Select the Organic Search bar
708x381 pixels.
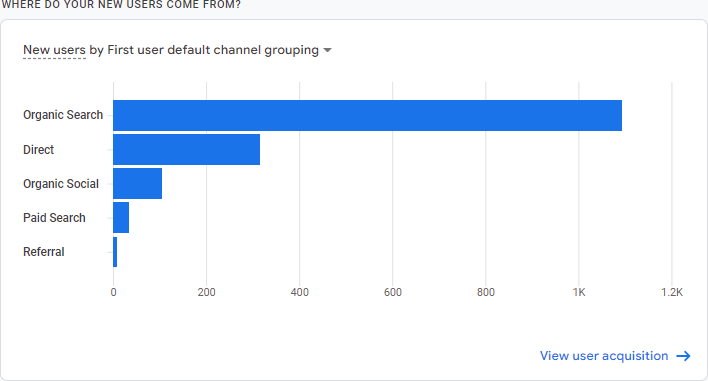(x=367, y=116)
